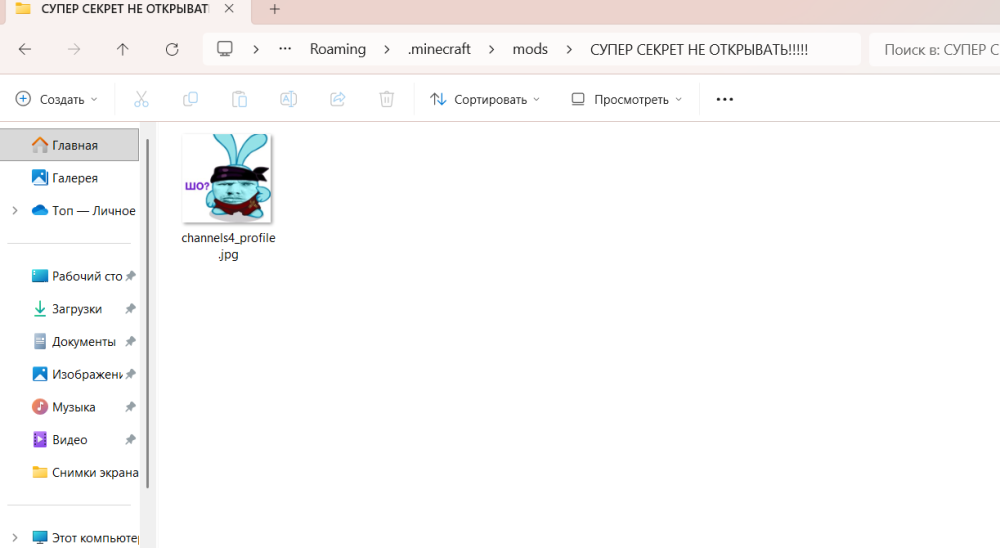This screenshot has width=1000, height=548.
Task: Click the search field Поиск в
Action: pyautogui.click(x=935, y=50)
